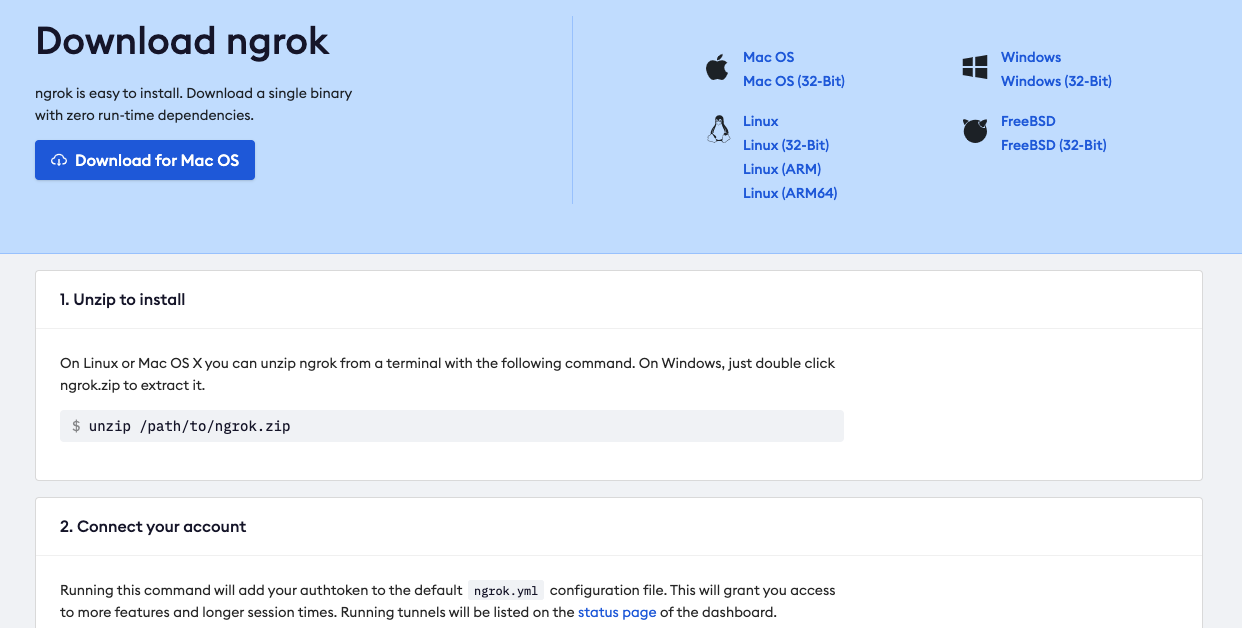The image size is (1242, 628).
Task: Click the Apple logo icon
Action: click(717, 68)
